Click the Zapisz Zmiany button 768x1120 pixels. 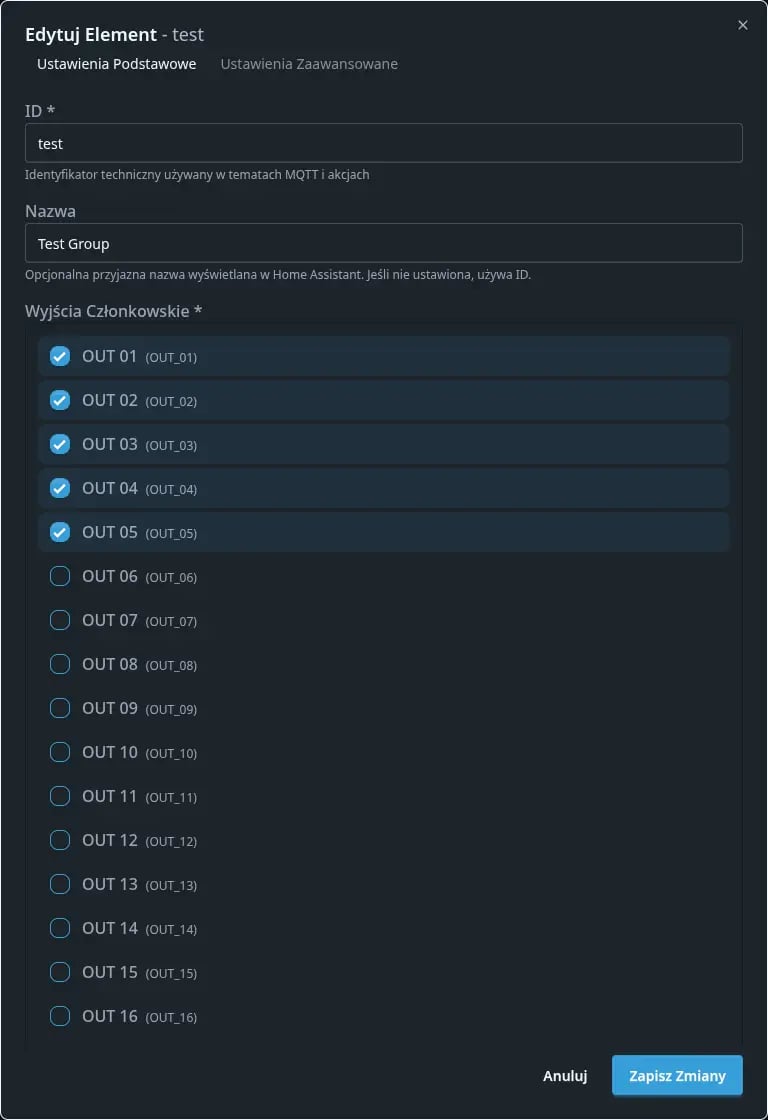(x=677, y=1075)
